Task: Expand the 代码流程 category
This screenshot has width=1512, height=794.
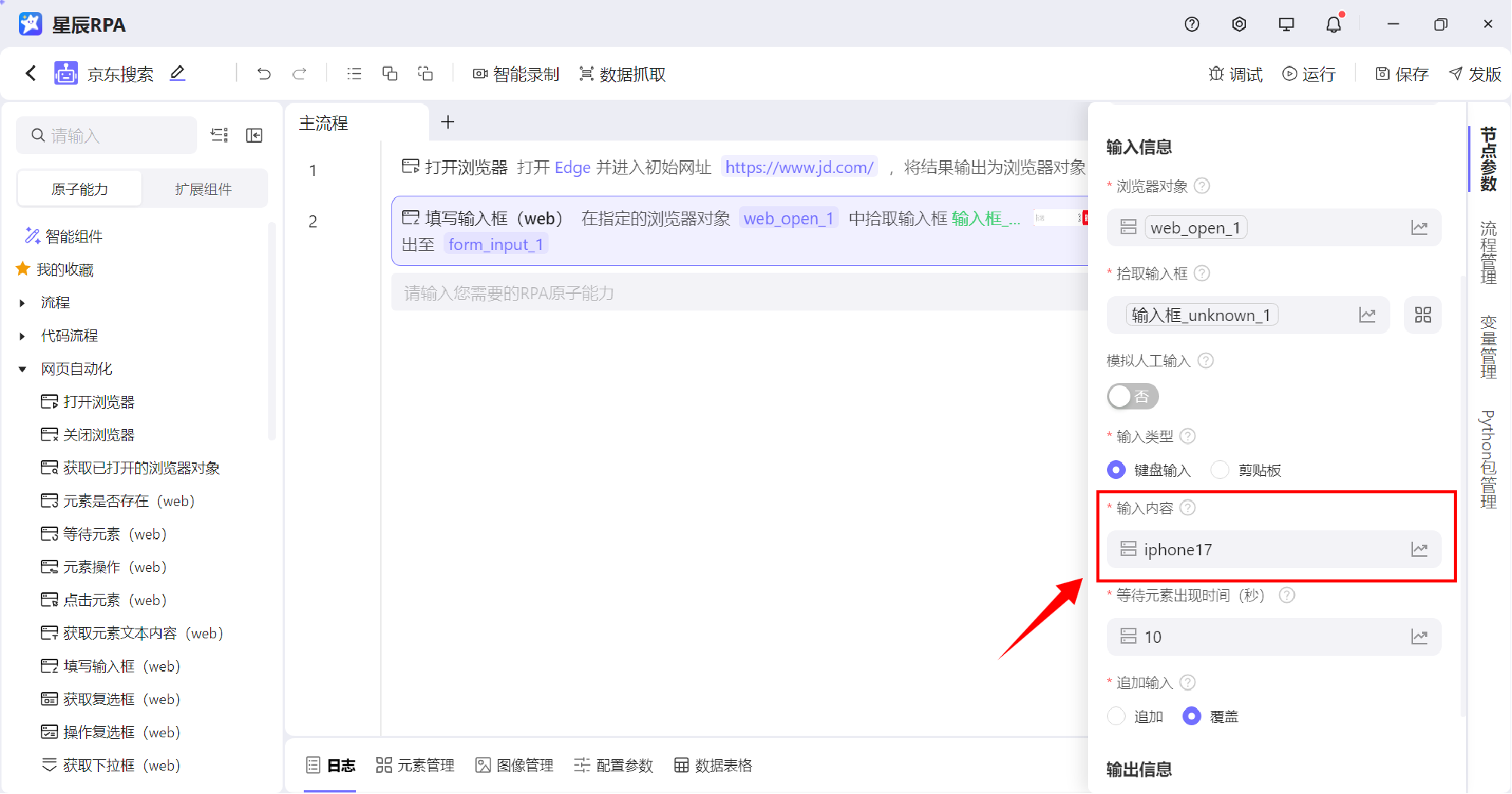Action: click(21, 335)
